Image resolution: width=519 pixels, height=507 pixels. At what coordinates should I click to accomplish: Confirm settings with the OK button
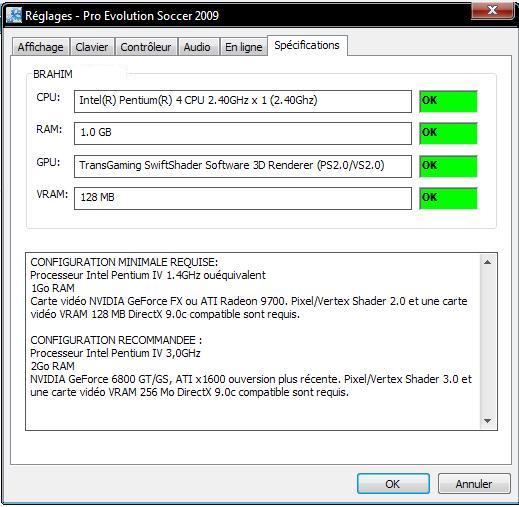(x=393, y=484)
